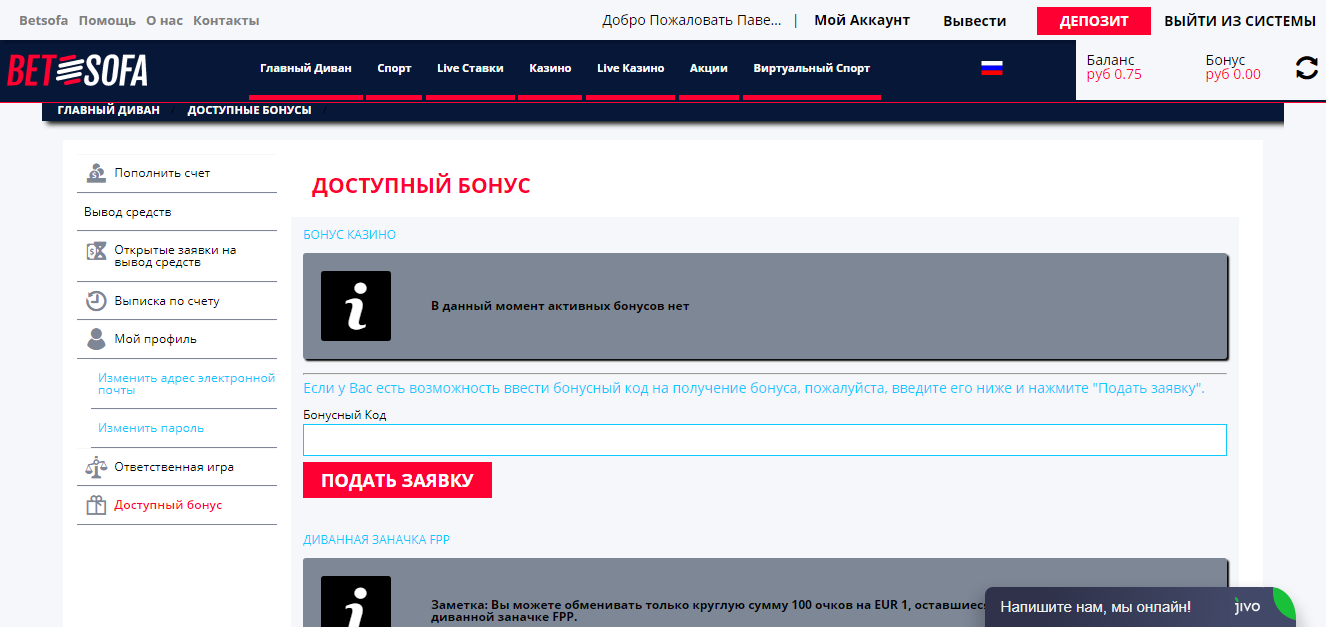The width and height of the screenshot is (1326, 627).
Task: Click the ДОСТУПНЫЕ БОНУСЫ breadcrumb
Action: coord(249,110)
